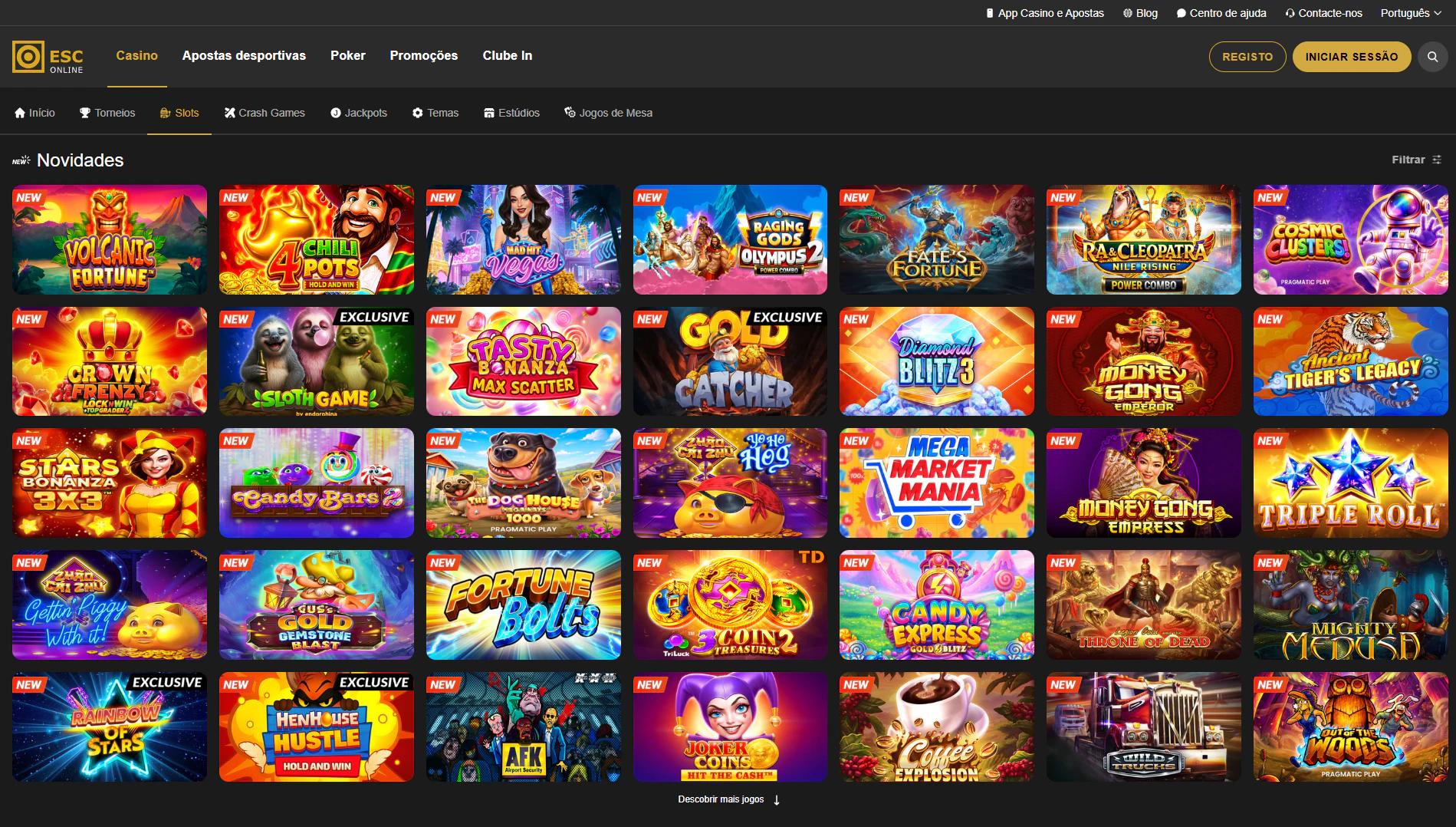The width and height of the screenshot is (1456, 827).
Task: Click the Torneios trophy icon
Action: (85, 113)
